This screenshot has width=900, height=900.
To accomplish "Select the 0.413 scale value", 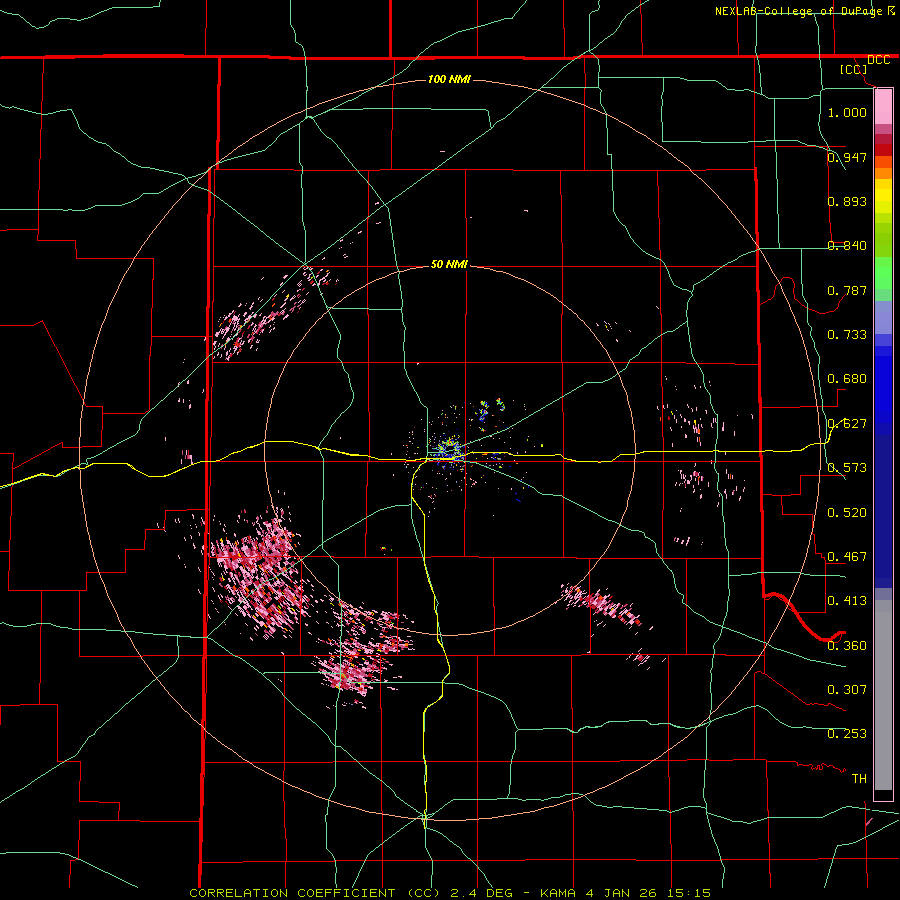I will (847, 601).
